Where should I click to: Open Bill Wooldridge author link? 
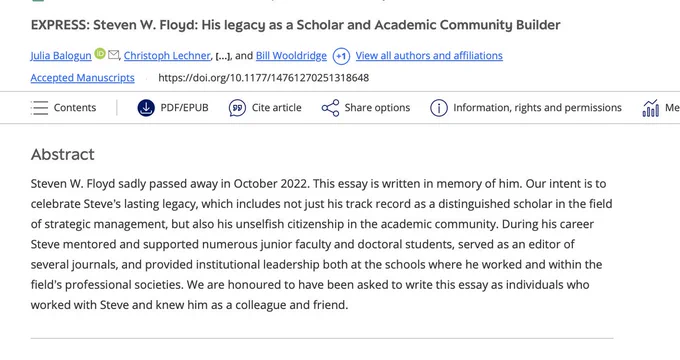pyautogui.click(x=291, y=56)
